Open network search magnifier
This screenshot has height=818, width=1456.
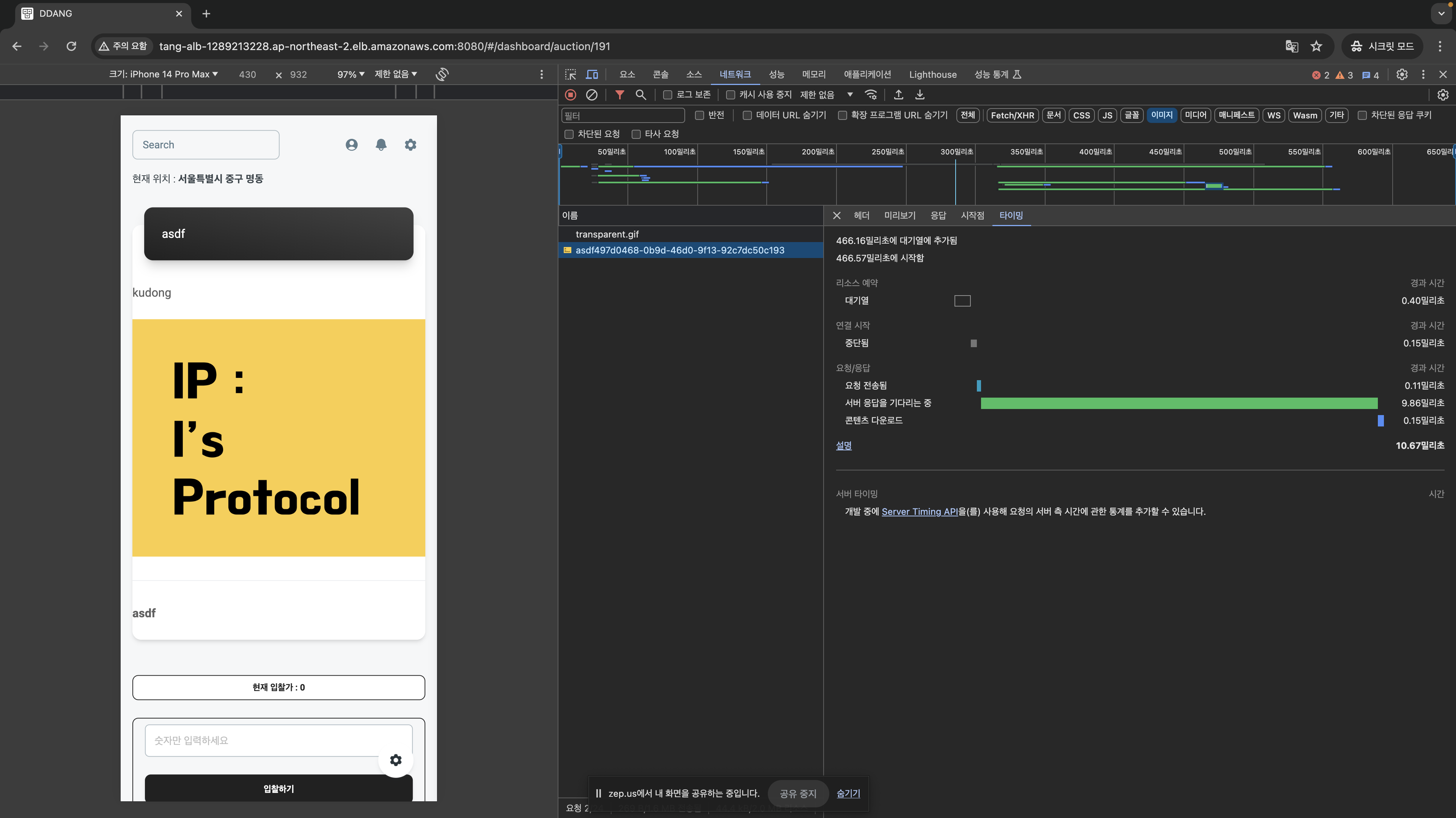click(640, 95)
